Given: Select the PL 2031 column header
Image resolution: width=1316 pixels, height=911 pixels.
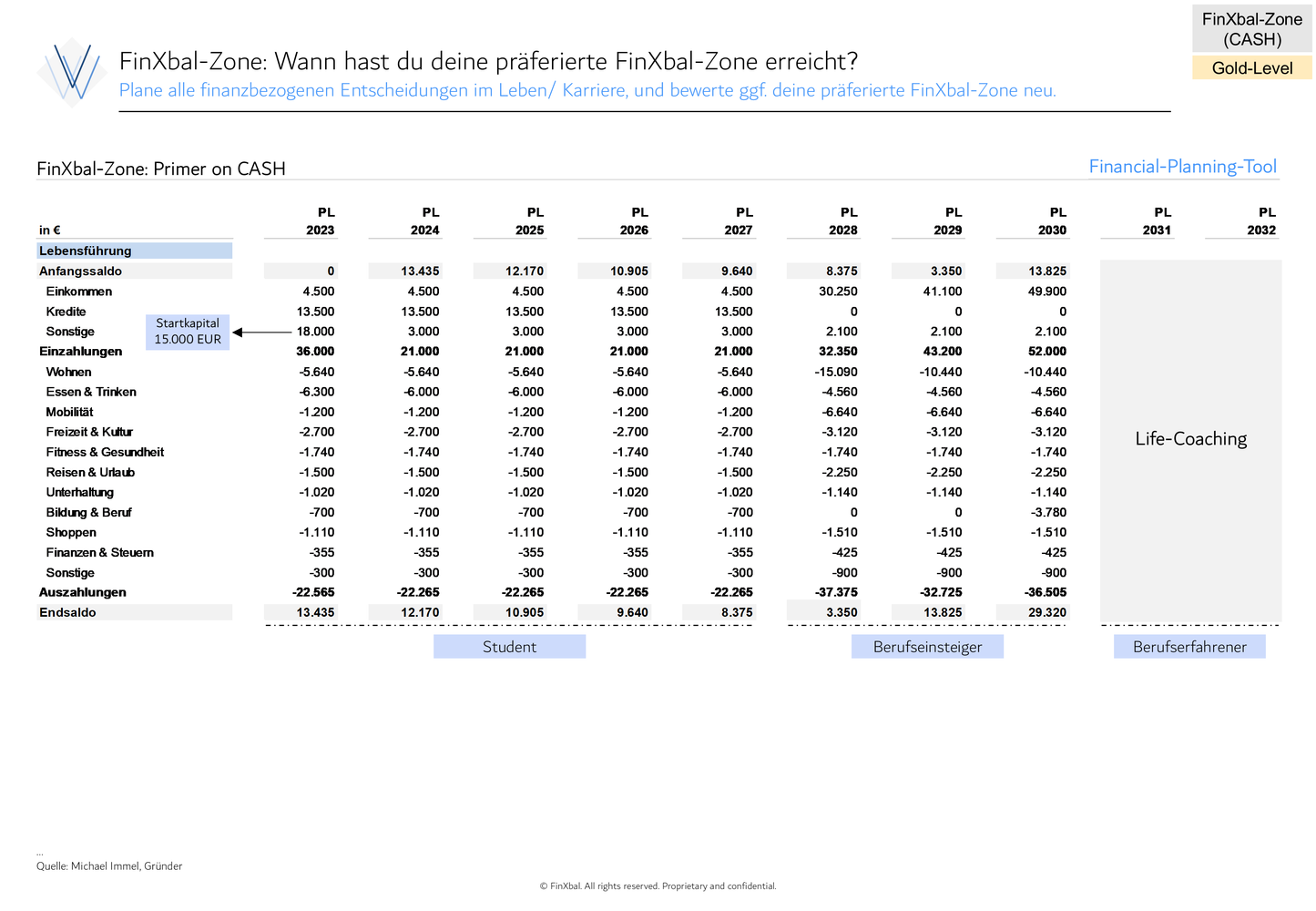Looking at the screenshot, I should (x=1158, y=221).
